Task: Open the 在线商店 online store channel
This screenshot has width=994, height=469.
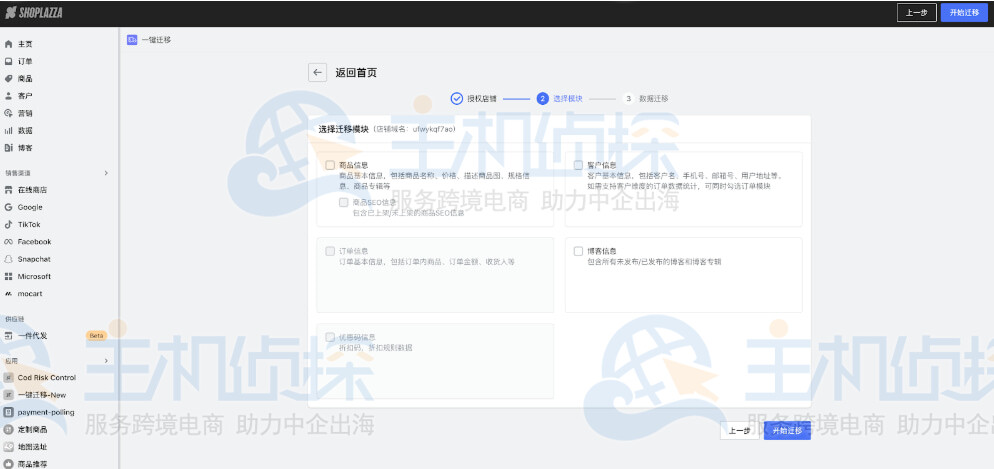Action: pyautogui.click(x=32, y=190)
